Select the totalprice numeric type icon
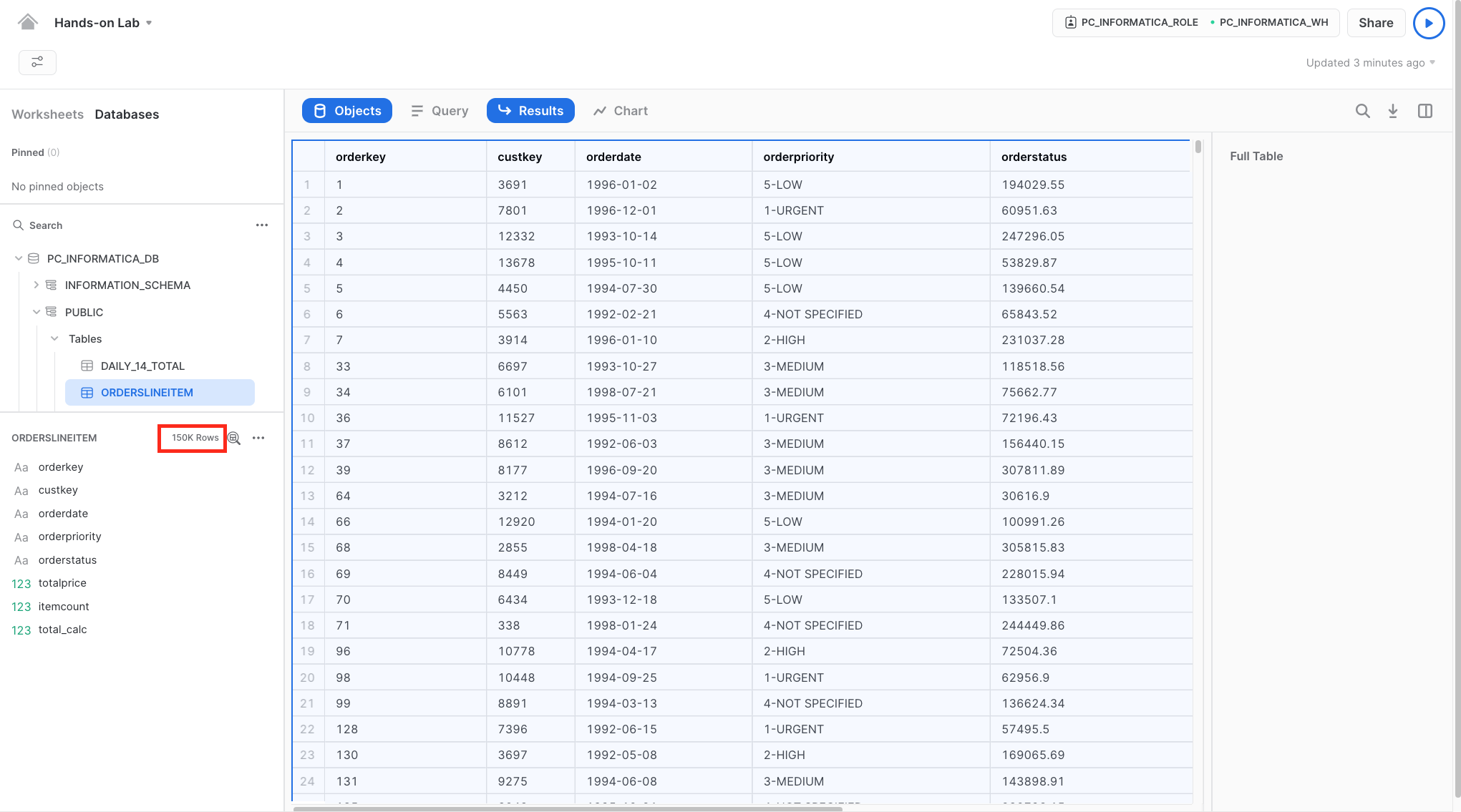This screenshot has height=812, width=1461. click(21, 584)
